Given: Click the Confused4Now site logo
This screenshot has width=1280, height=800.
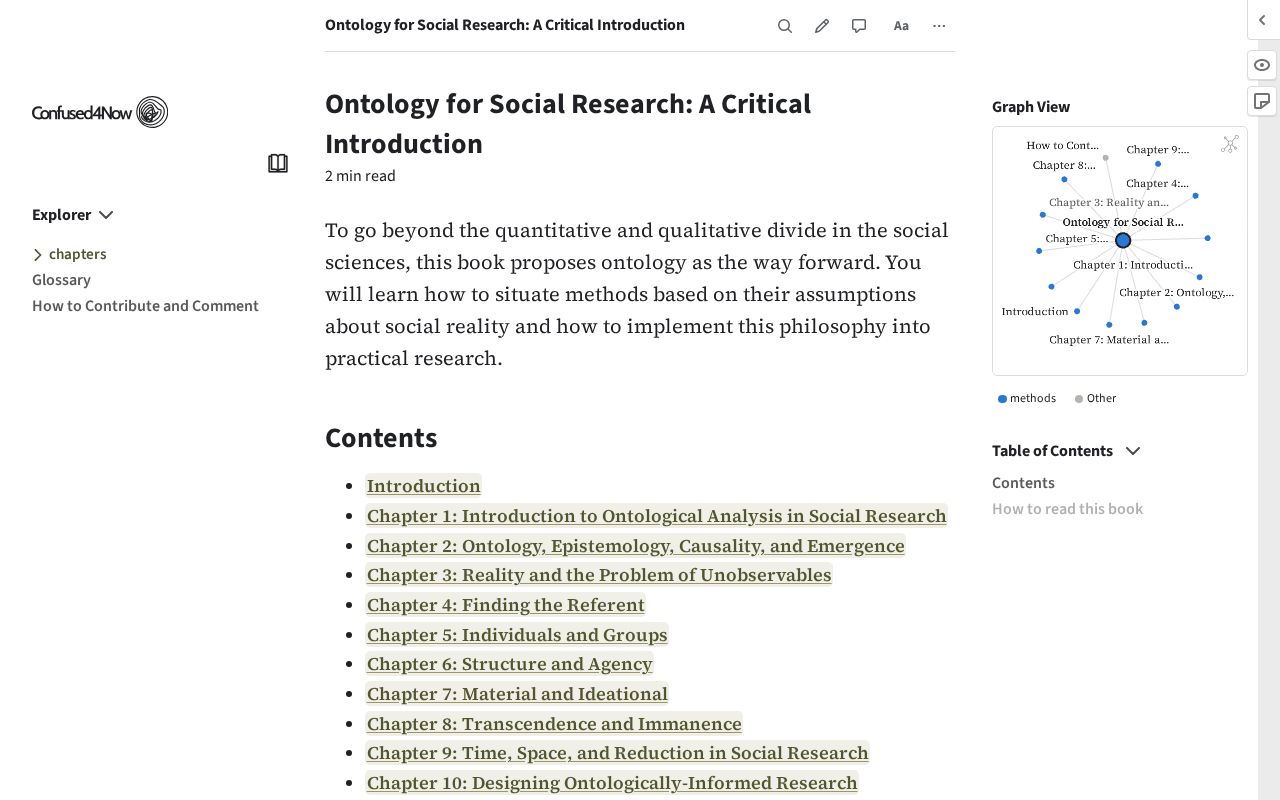Looking at the screenshot, I should (x=100, y=112).
